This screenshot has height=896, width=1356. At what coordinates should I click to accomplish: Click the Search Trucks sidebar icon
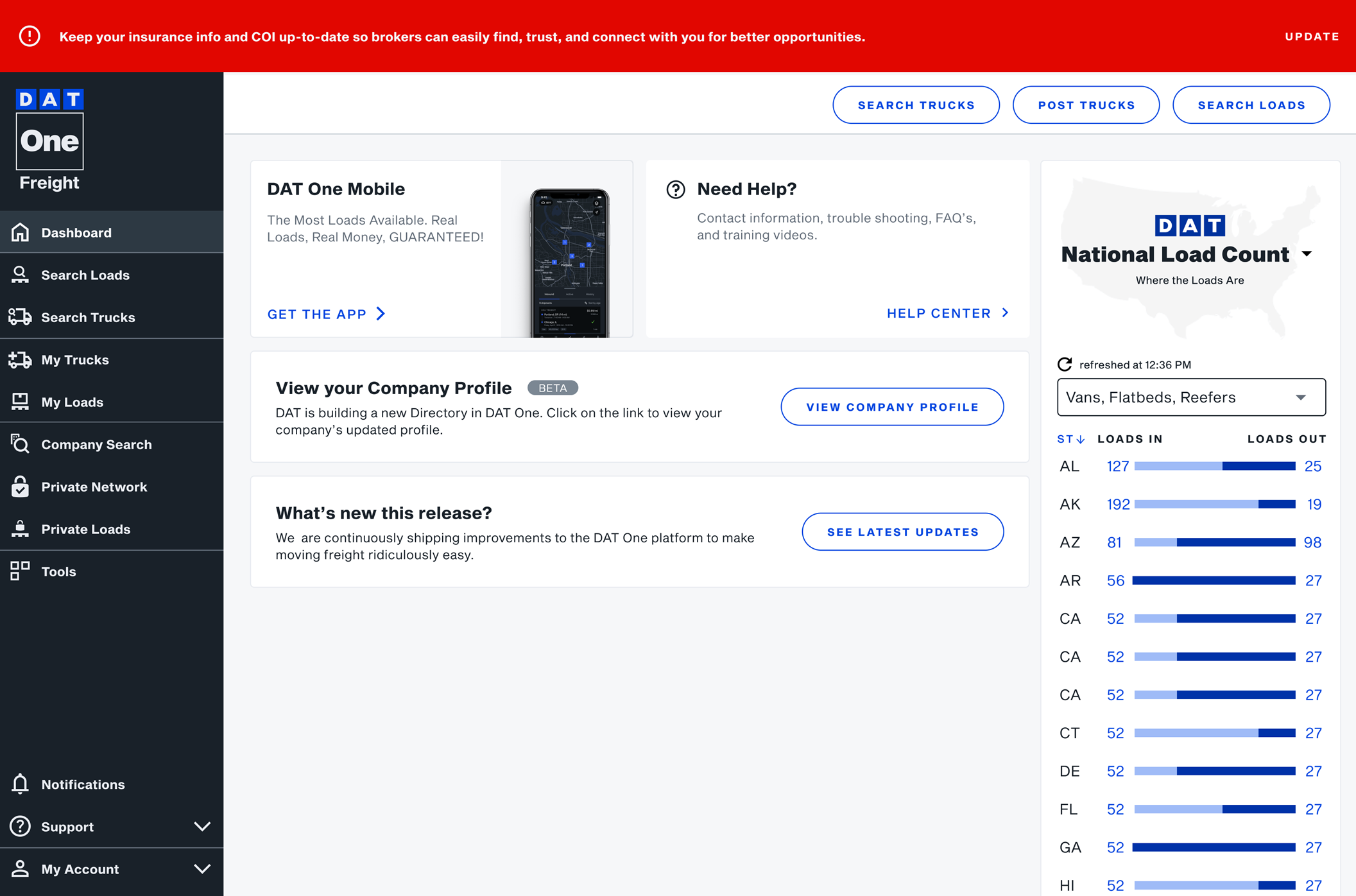click(21, 317)
